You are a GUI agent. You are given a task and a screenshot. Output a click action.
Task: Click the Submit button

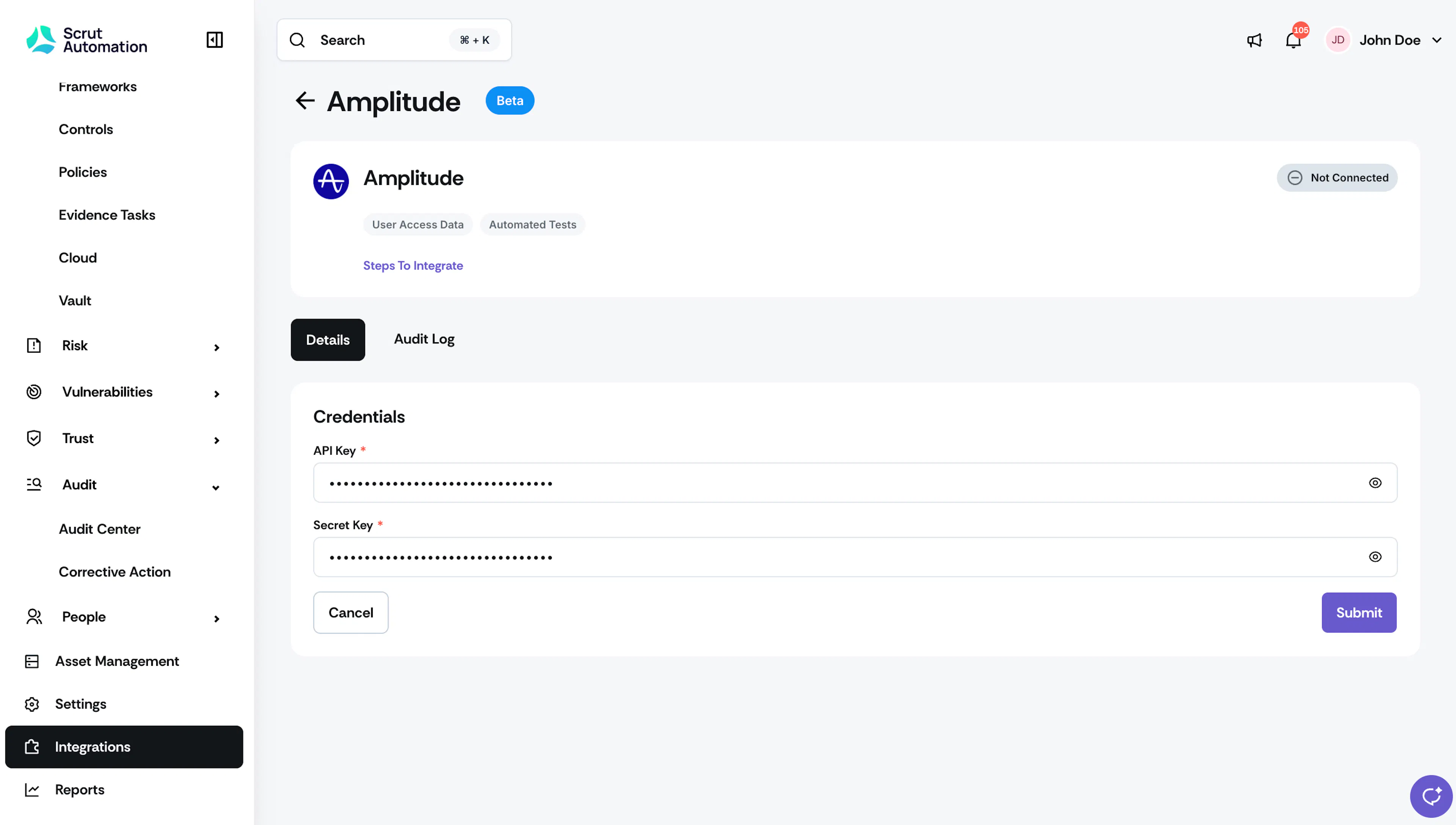[x=1359, y=612]
